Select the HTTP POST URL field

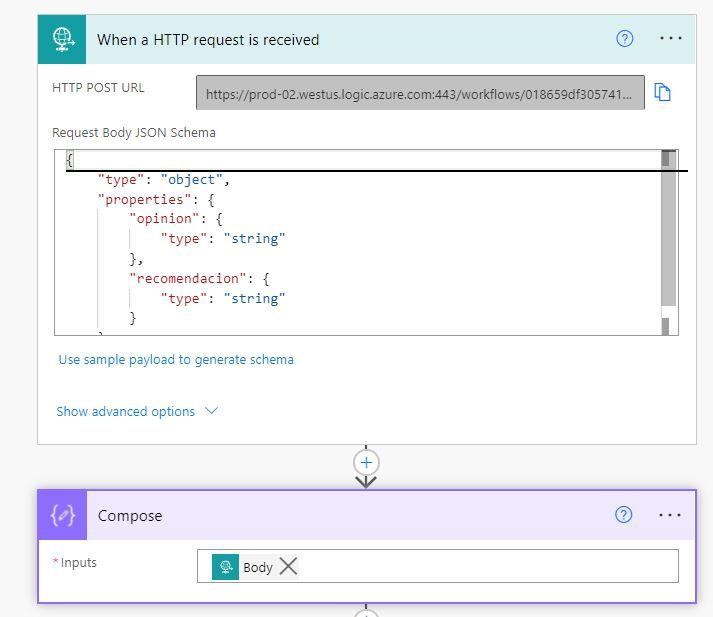[420, 93]
